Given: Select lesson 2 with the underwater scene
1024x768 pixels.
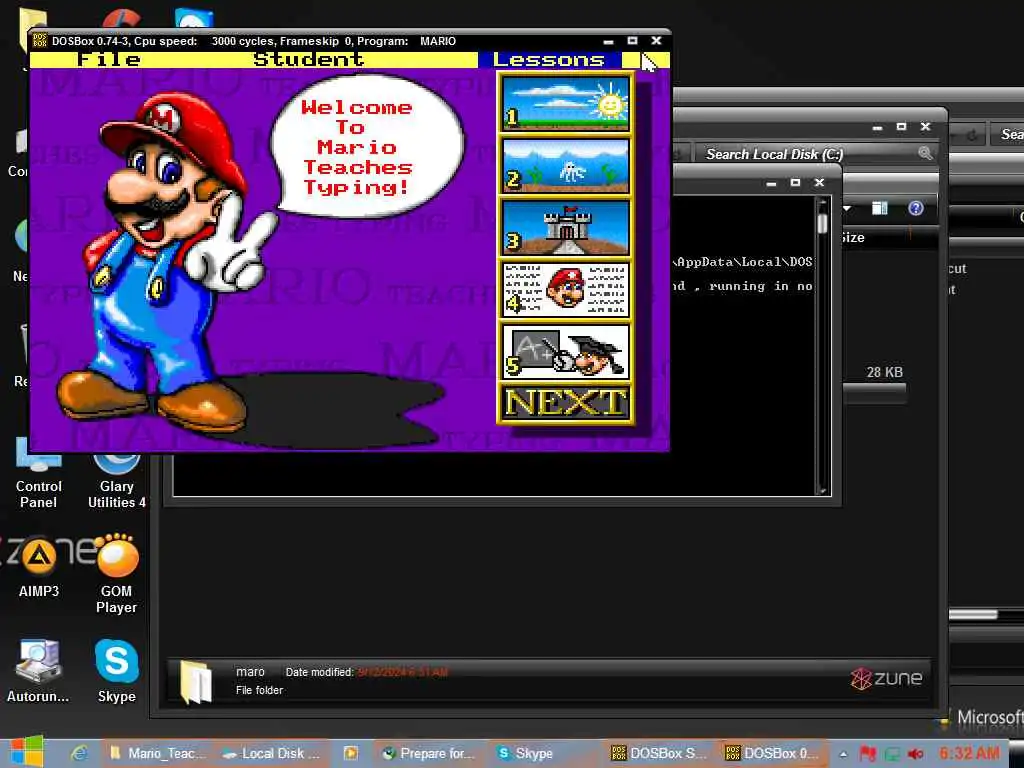Looking at the screenshot, I should (x=566, y=165).
